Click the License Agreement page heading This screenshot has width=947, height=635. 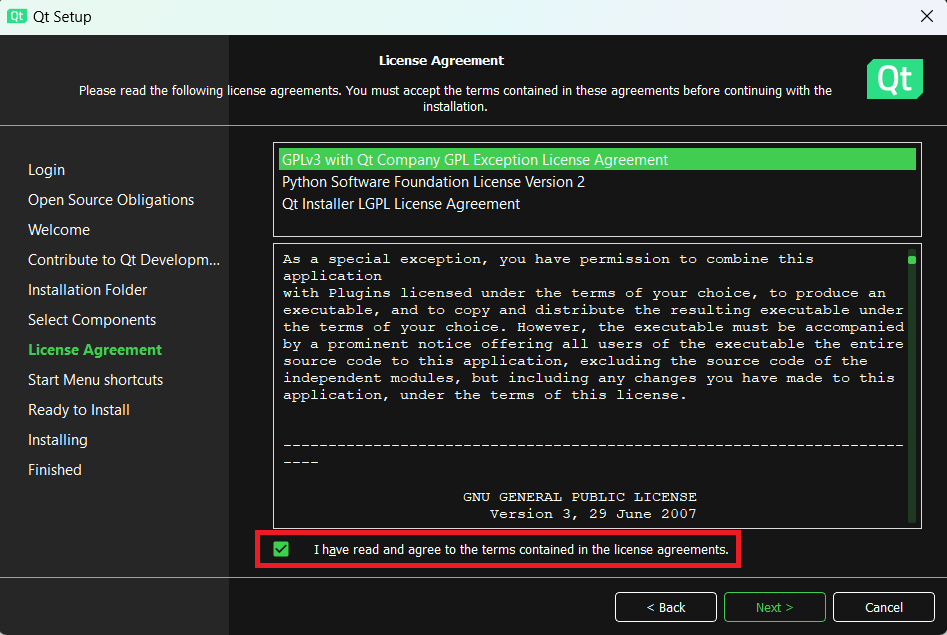[x=441, y=60]
